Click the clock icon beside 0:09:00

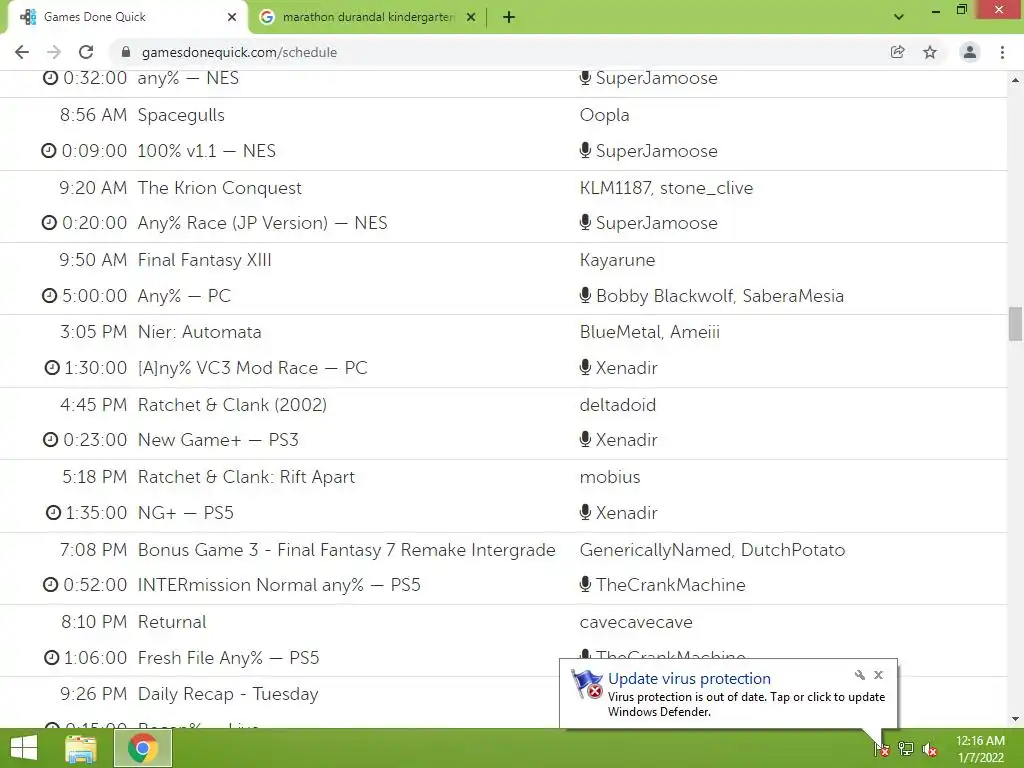49,151
